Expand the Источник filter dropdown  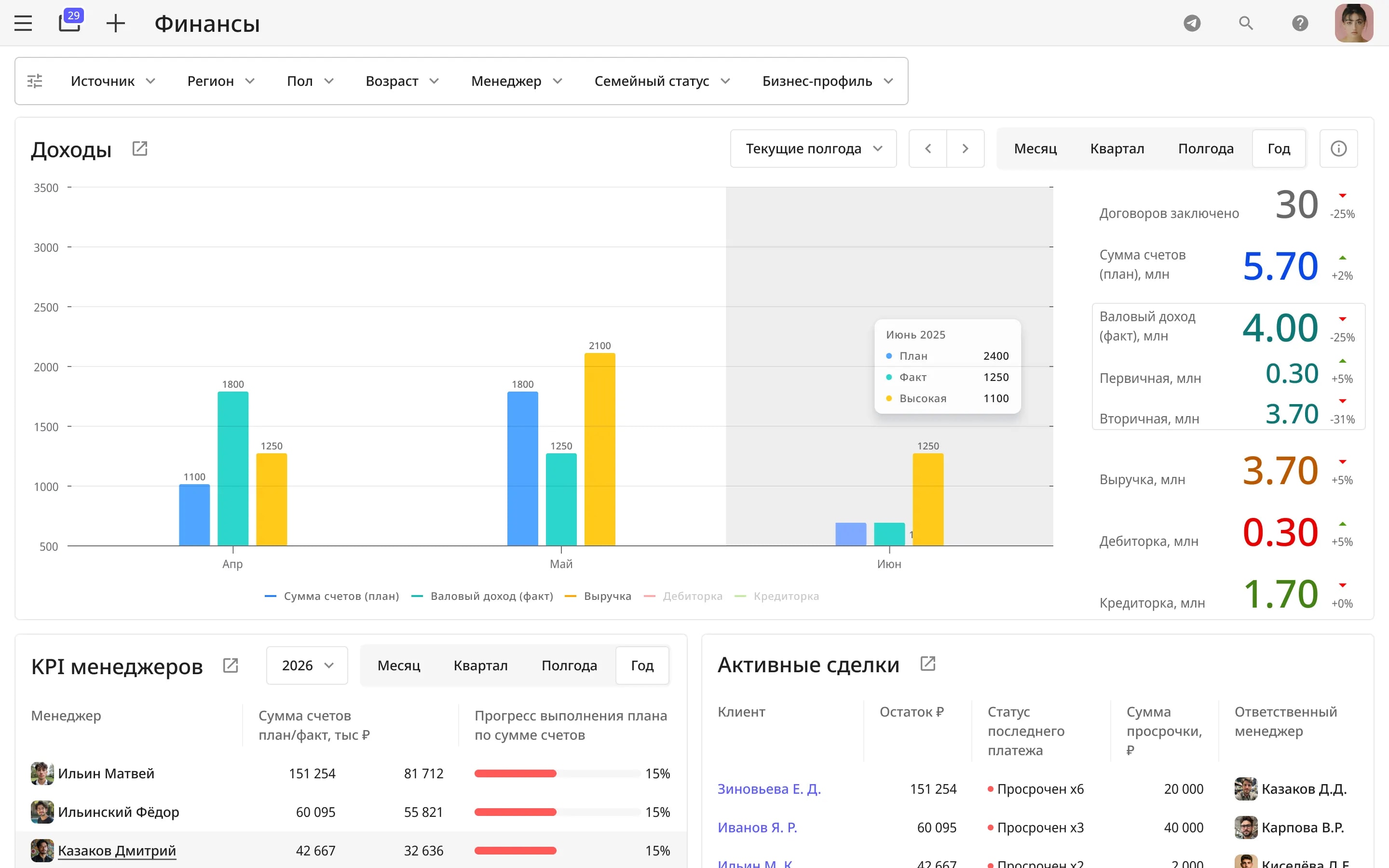[113, 81]
